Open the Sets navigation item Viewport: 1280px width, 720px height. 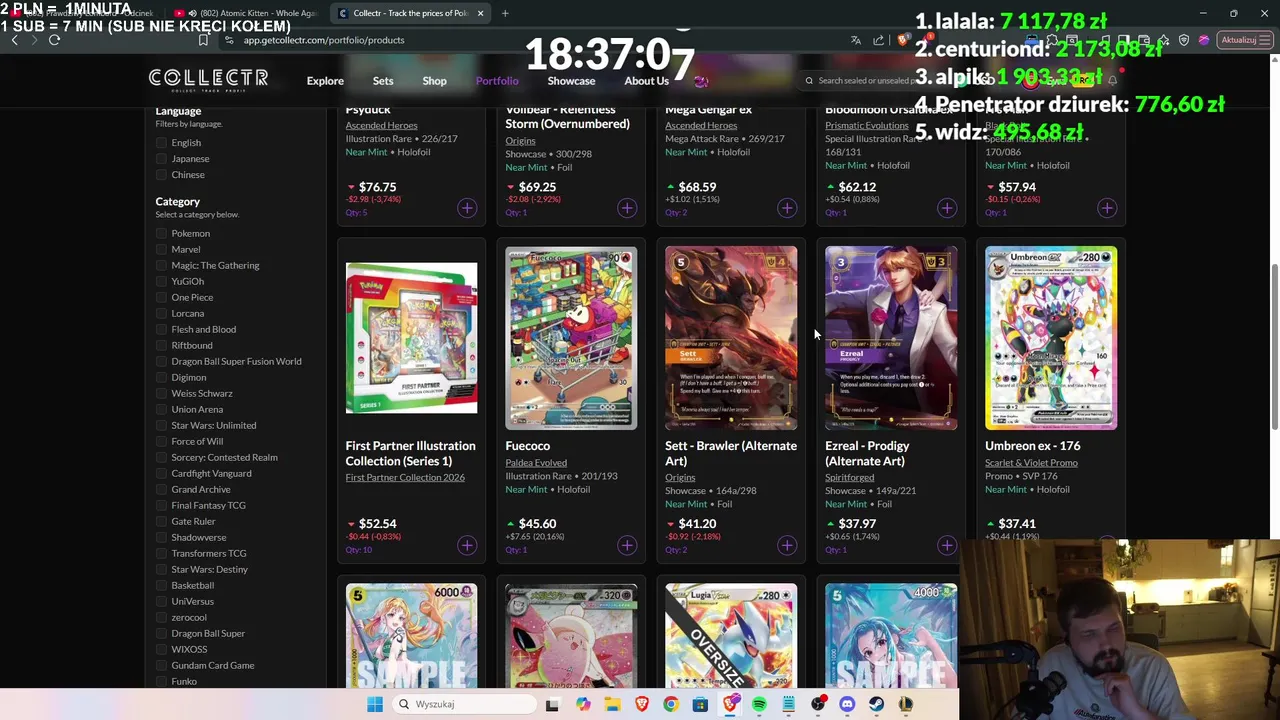pyautogui.click(x=383, y=81)
